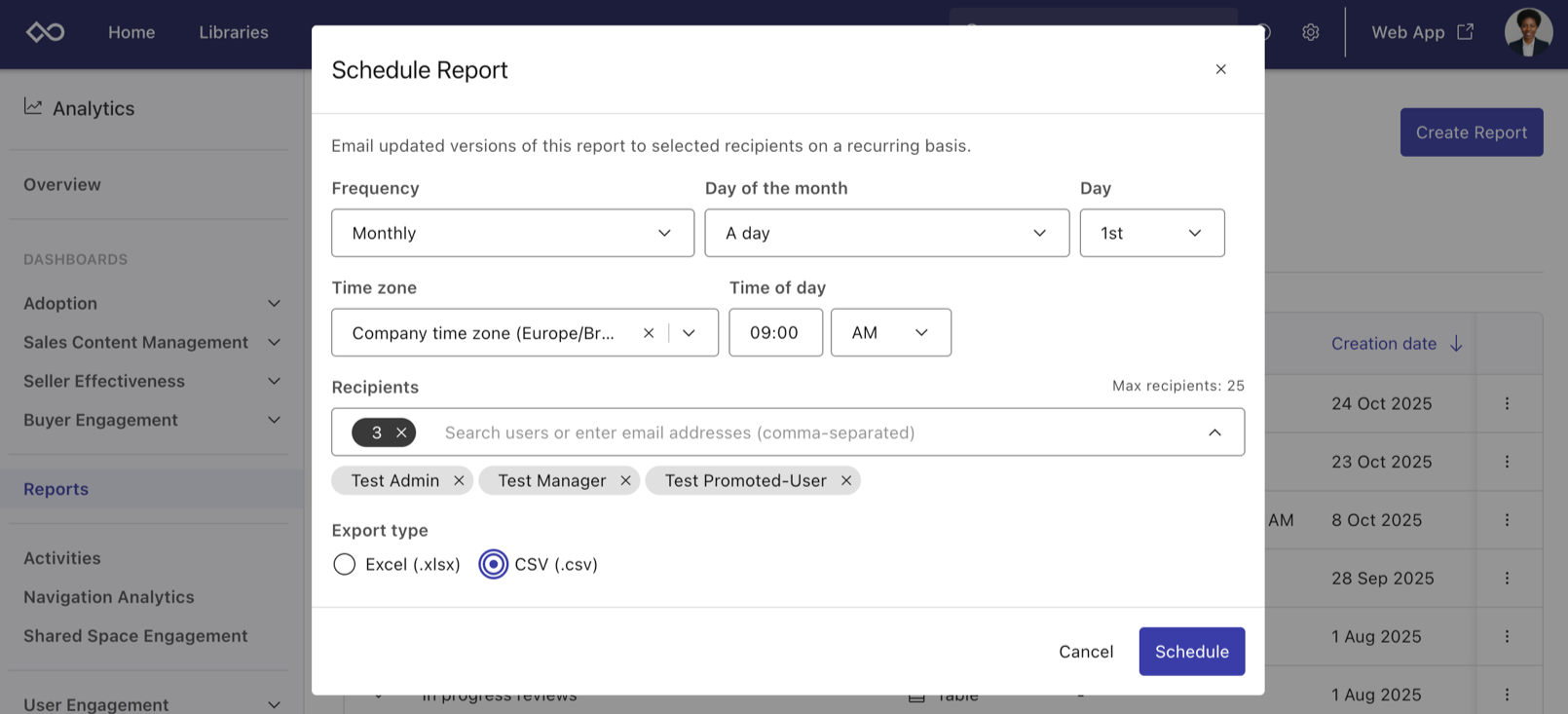Expand User Engagement section
This screenshot has width=1568, height=714.
(274, 704)
